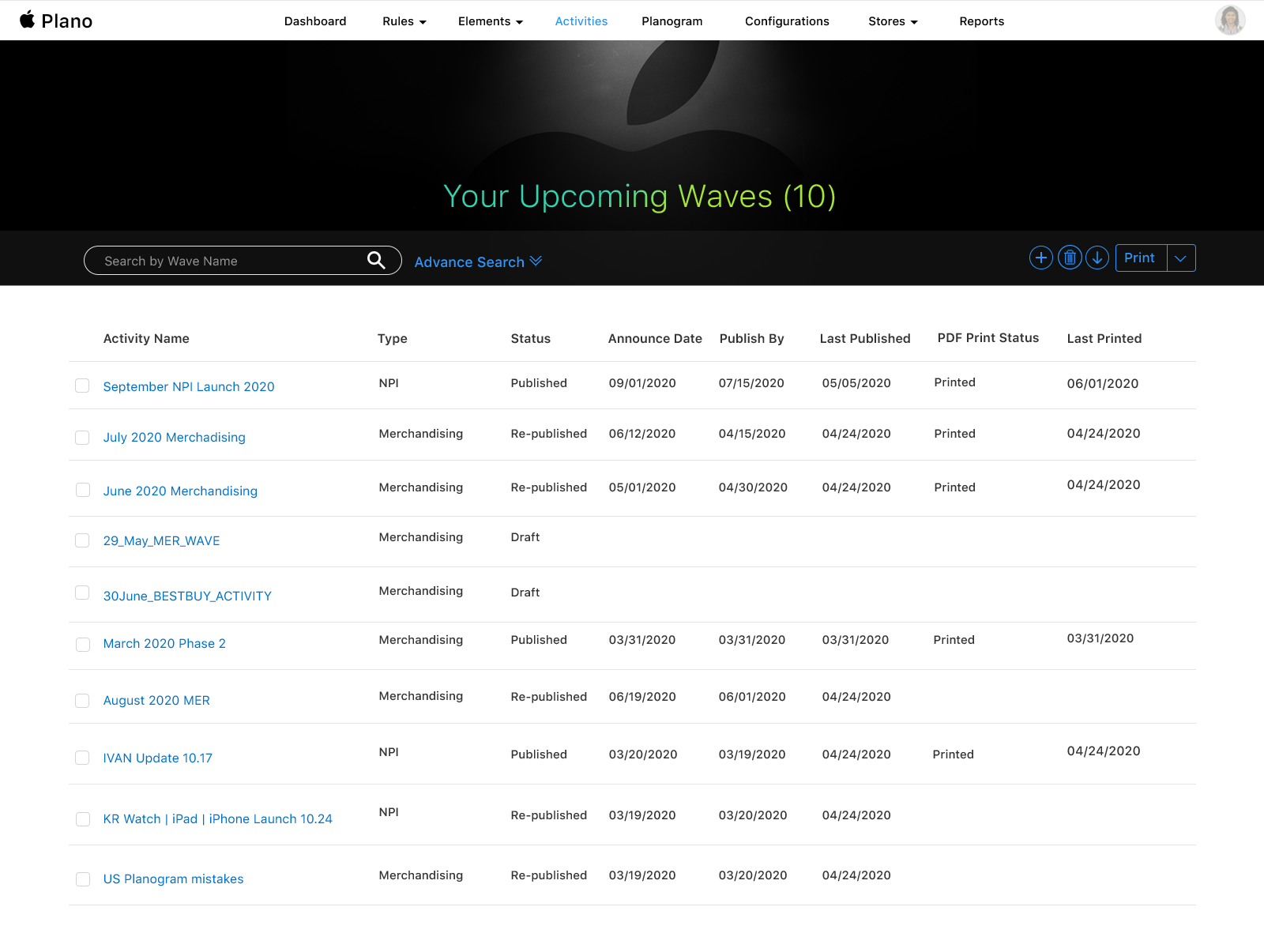Open the Rules dropdown menu
The height and width of the screenshot is (952, 1264).
tap(404, 21)
